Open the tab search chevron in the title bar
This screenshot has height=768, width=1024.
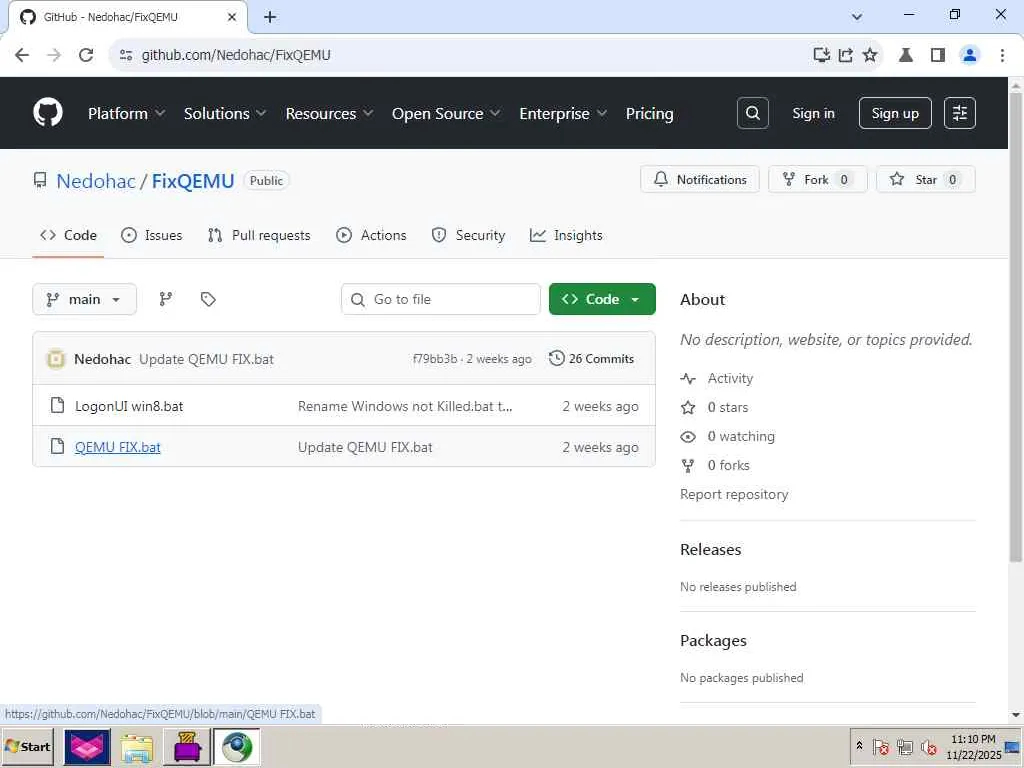[x=857, y=17]
